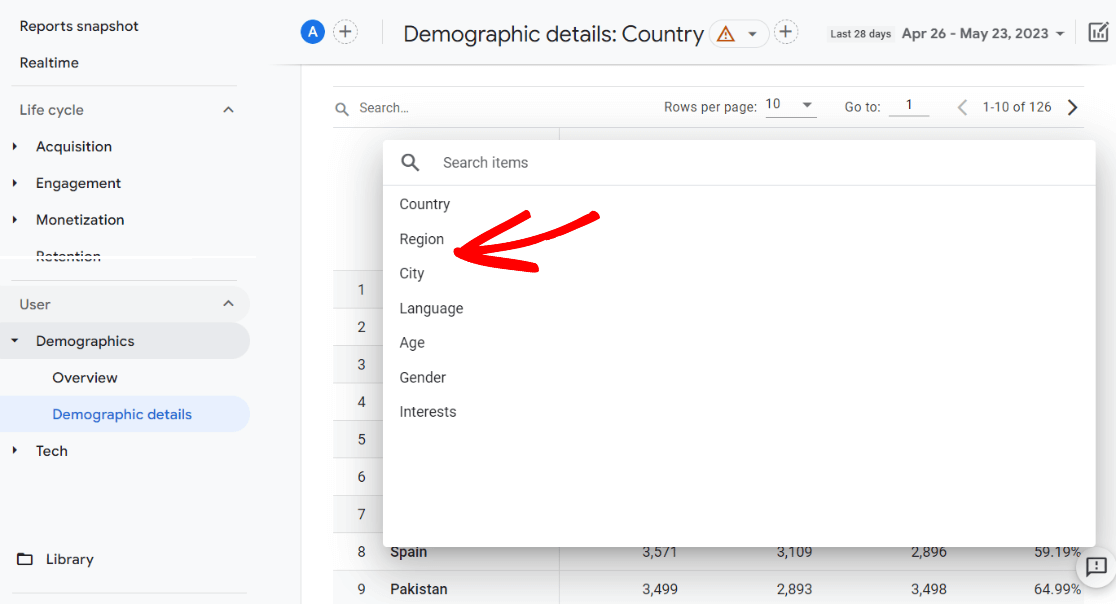1116x604 pixels.
Task: Go to next page of results arrow
Action: point(1073,107)
